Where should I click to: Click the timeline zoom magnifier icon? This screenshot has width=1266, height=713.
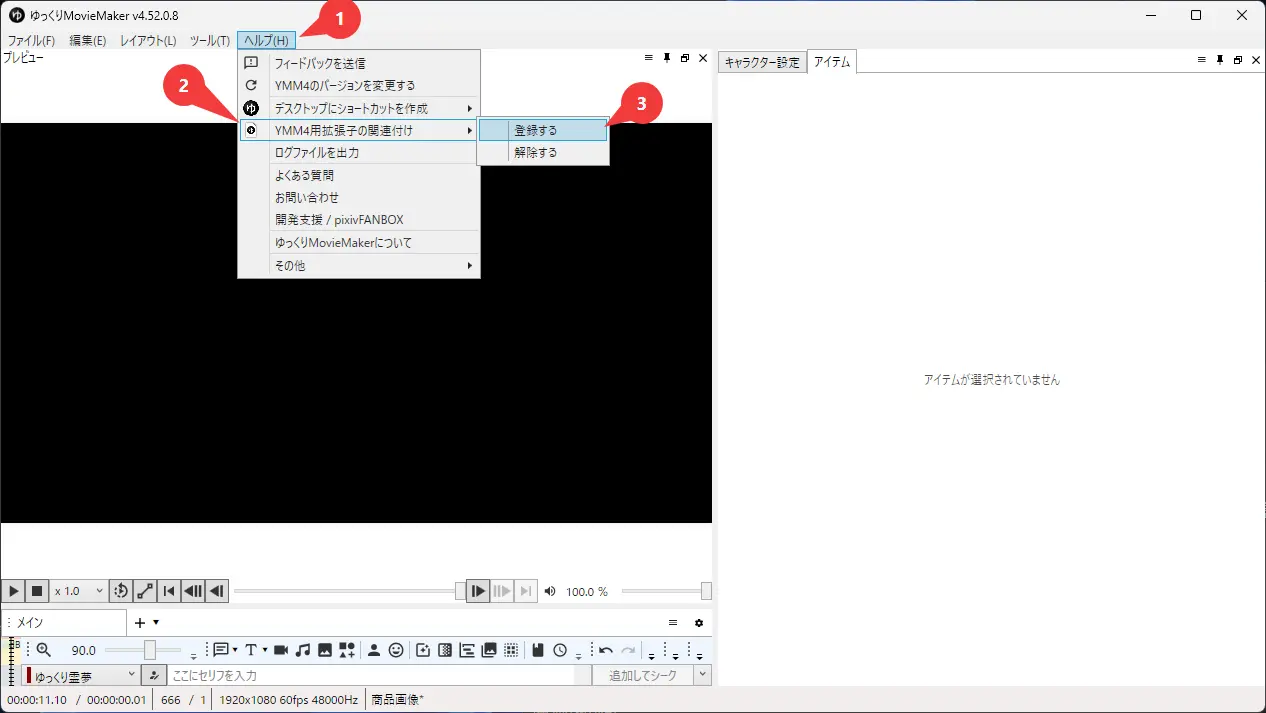[x=43, y=650]
